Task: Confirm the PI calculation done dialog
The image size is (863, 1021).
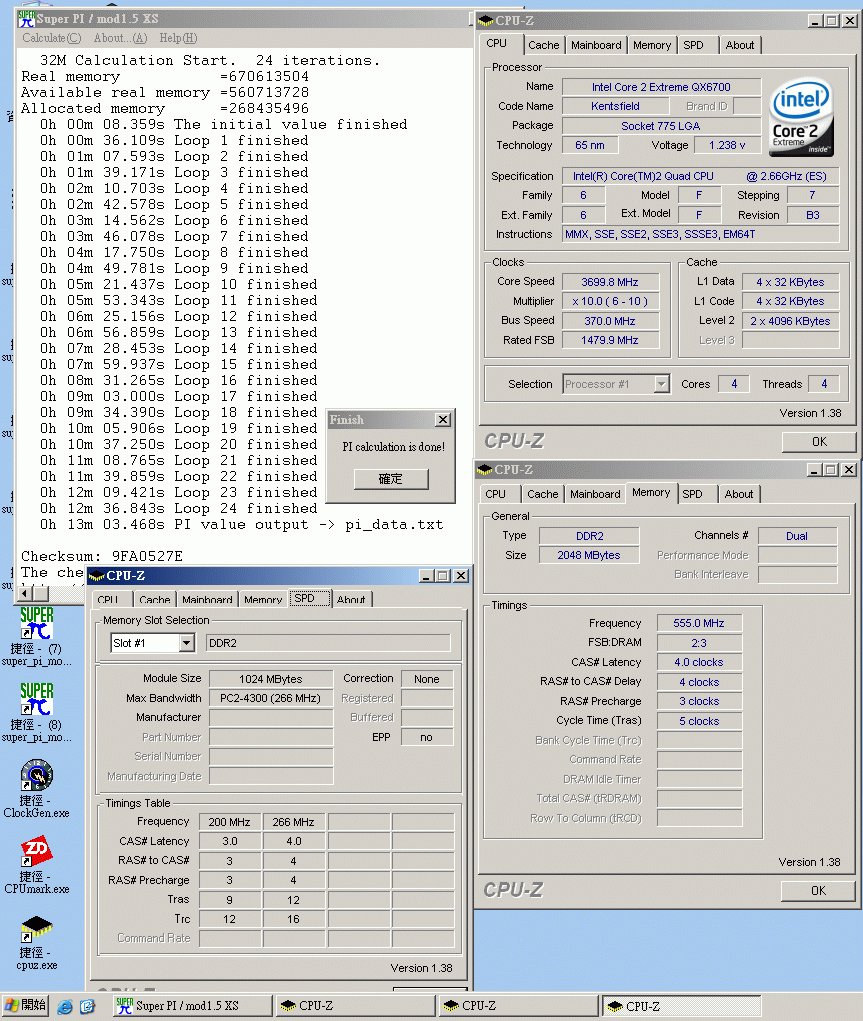Action: 391,479
